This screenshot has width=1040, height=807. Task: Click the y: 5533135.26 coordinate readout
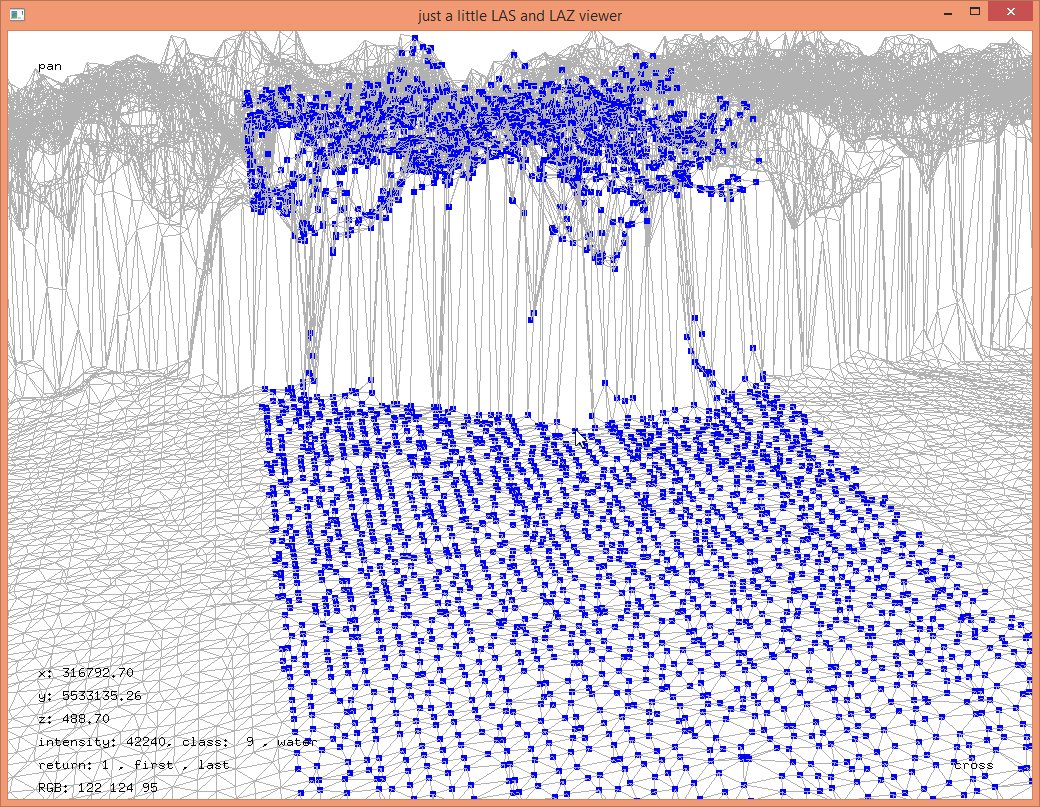89,696
